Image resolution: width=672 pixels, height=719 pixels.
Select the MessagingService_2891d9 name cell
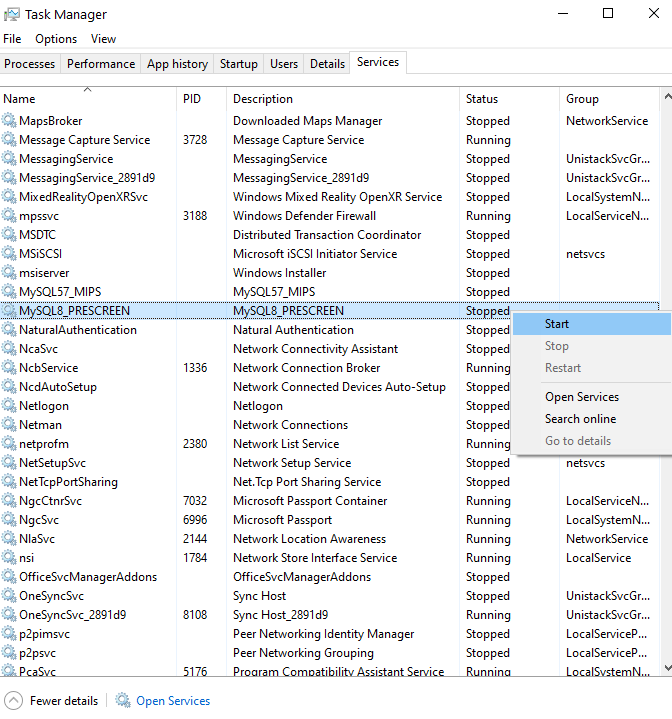tap(87, 177)
